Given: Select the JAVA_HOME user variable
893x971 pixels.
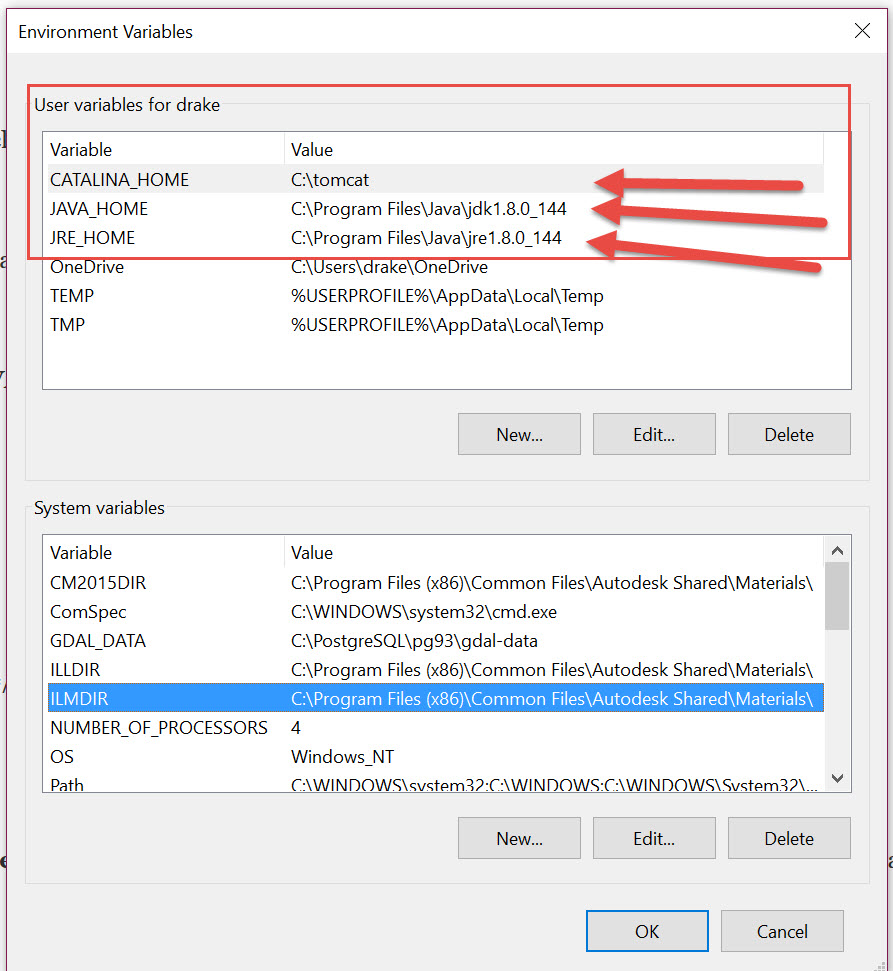Looking at the screenshot, I should pos(99,209).
